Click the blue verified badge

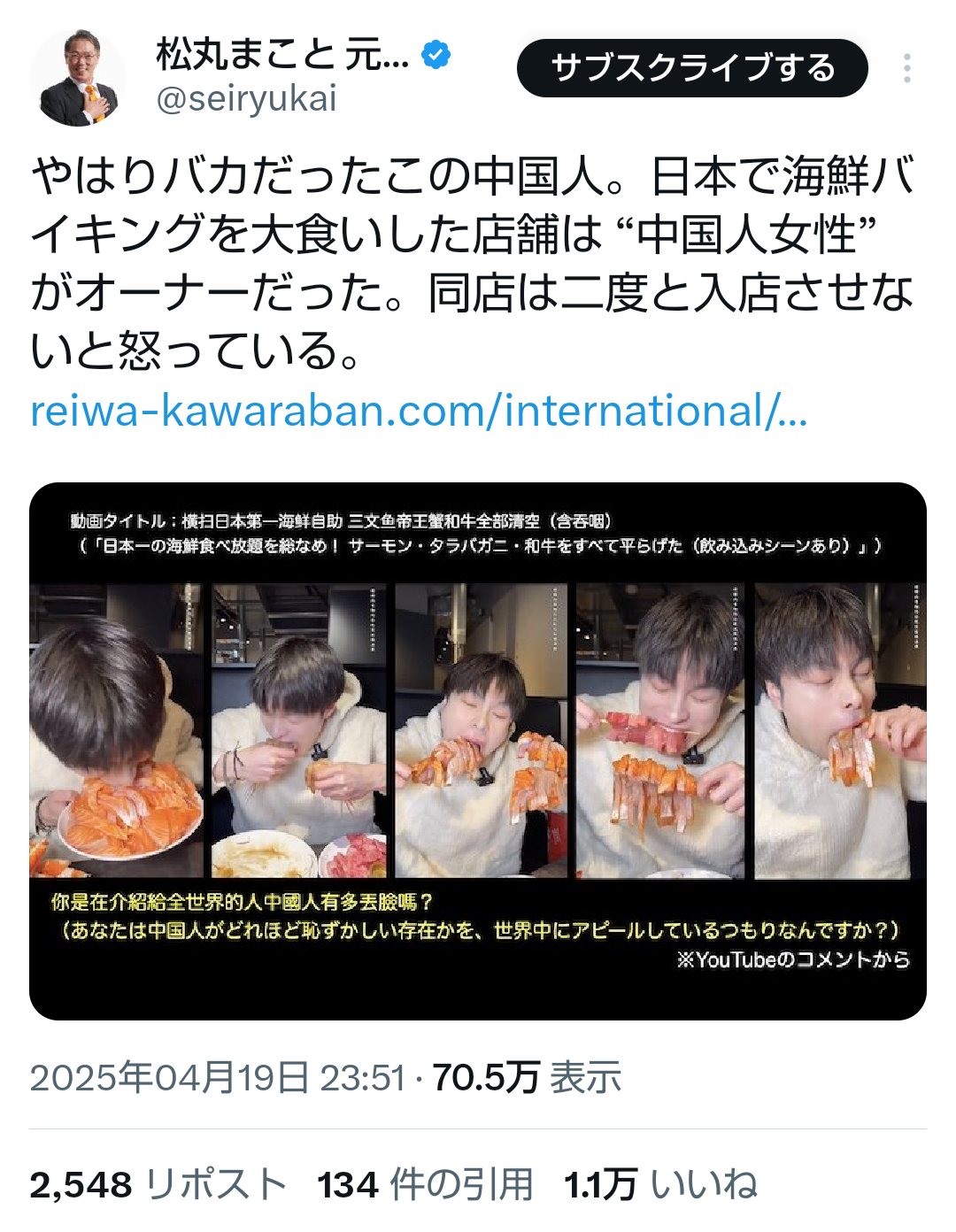[x=435, y=55]
